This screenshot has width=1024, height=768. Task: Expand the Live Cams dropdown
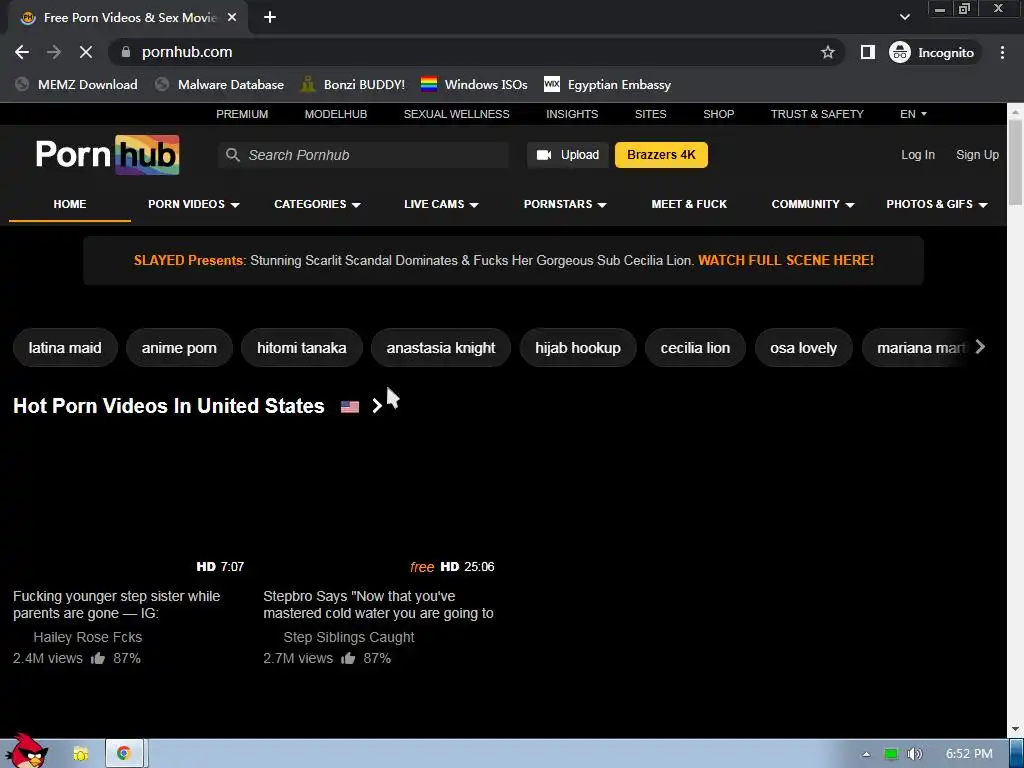pyautogui.click(x=441, y=204)
